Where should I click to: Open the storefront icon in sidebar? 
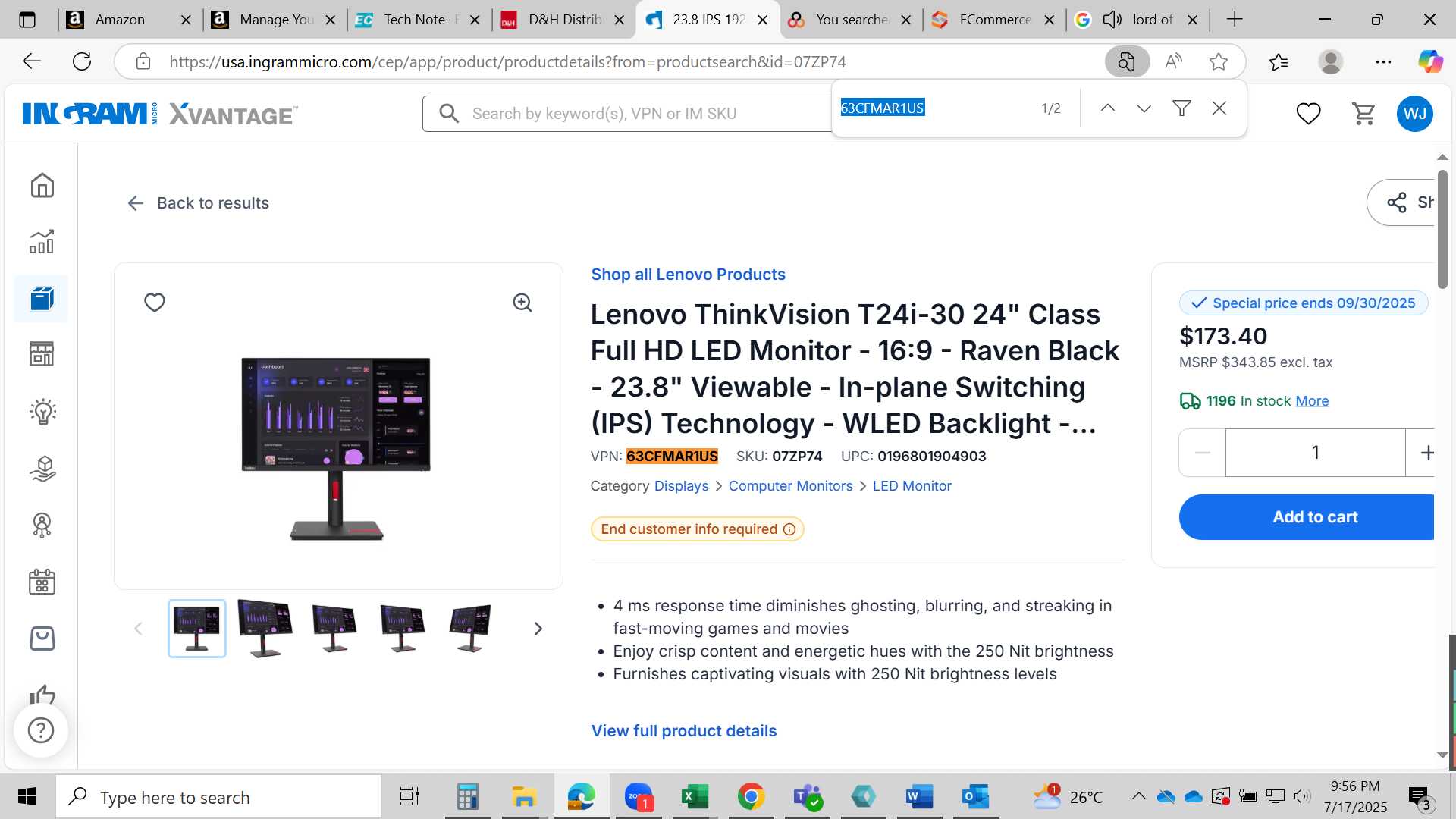click(x=42, y=354)
